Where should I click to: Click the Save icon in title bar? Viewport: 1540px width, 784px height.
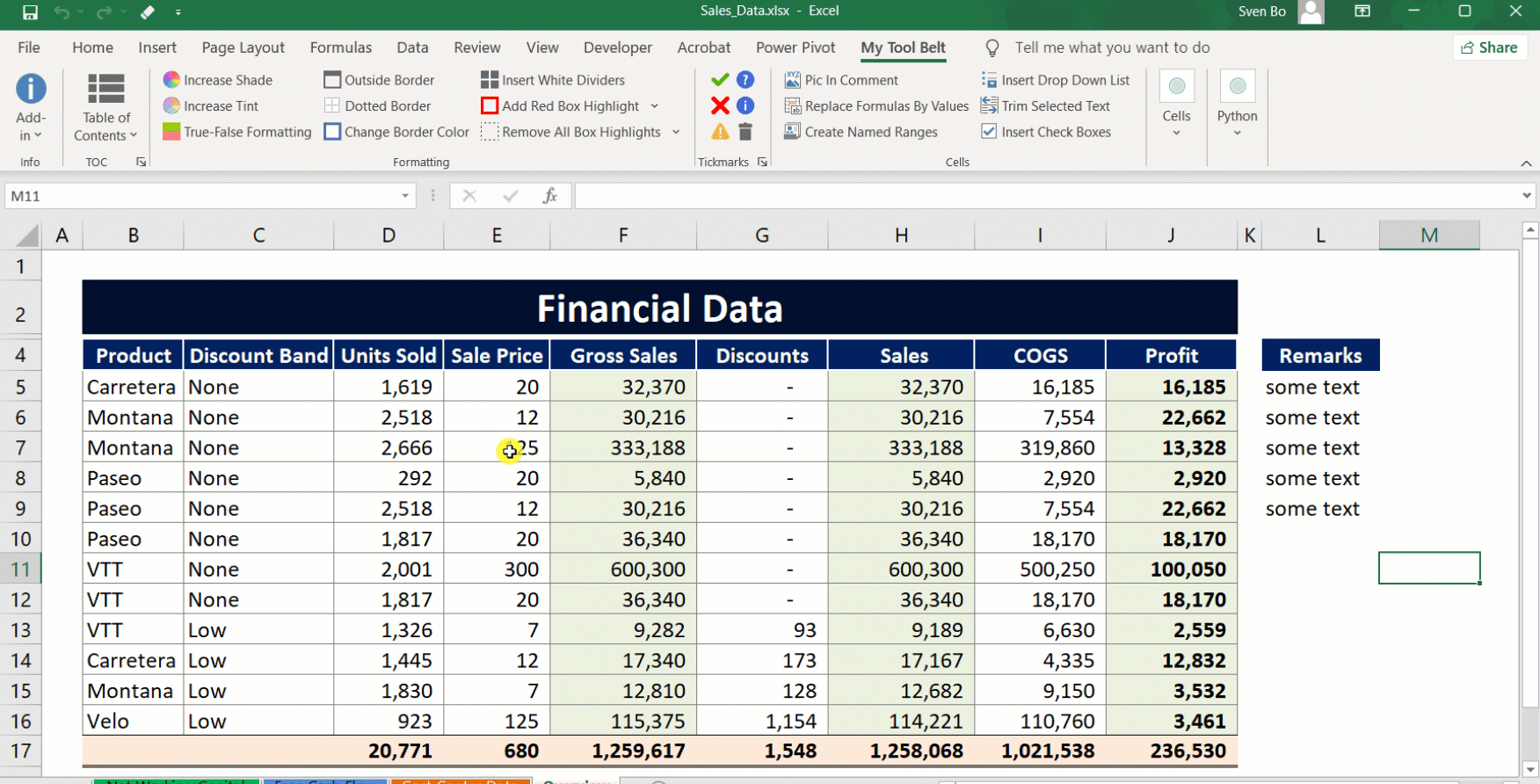(x=30, y=12)
